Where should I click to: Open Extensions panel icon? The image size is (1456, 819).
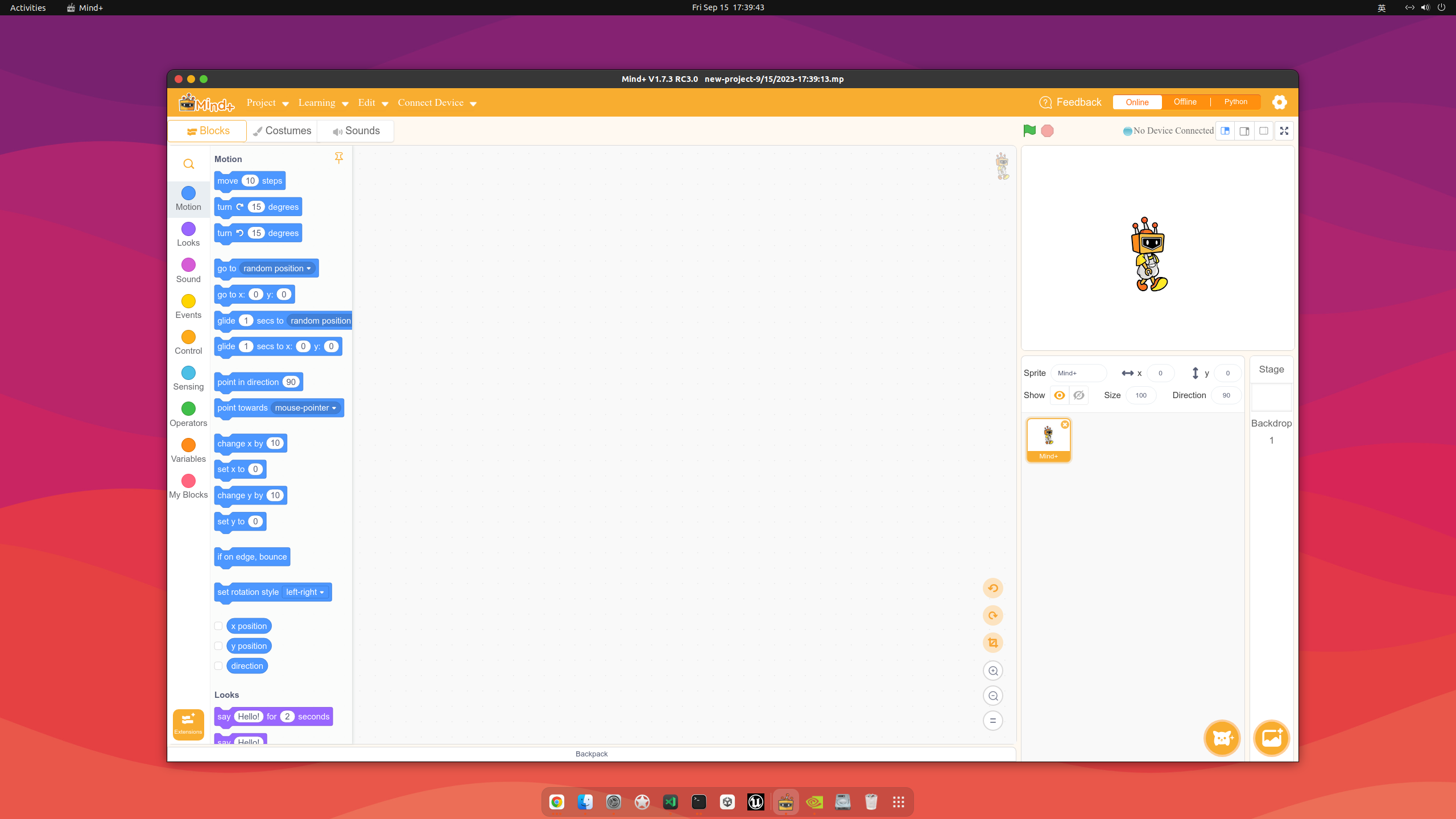coord(188,724)
